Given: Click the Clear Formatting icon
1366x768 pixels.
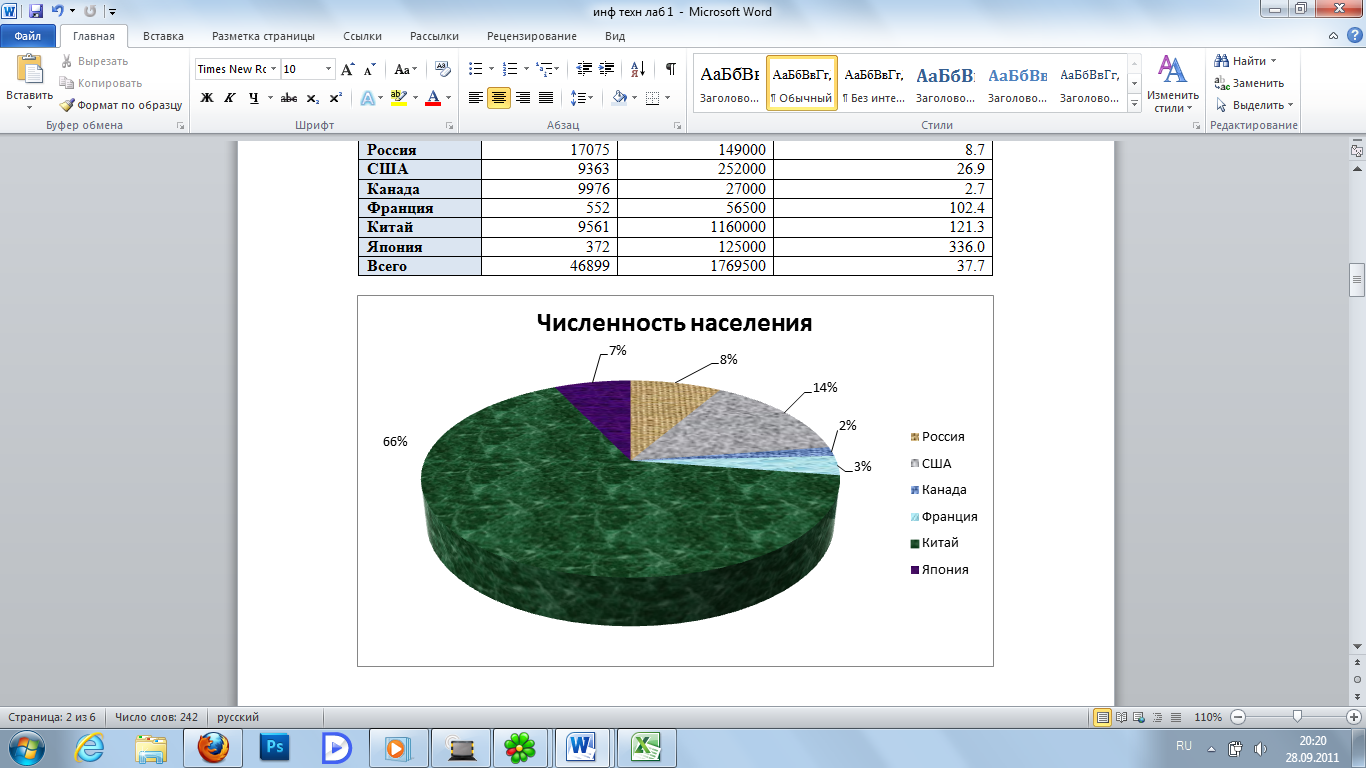Looking at the screenshot, I should pos(442,69).
